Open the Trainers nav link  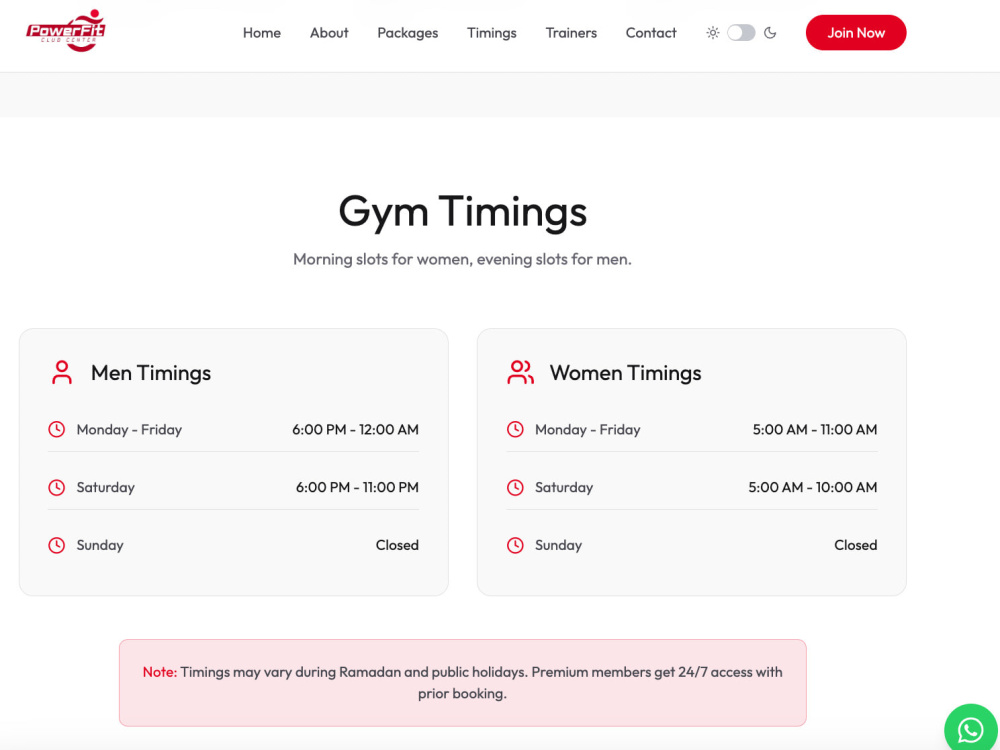tap(571, 33)
